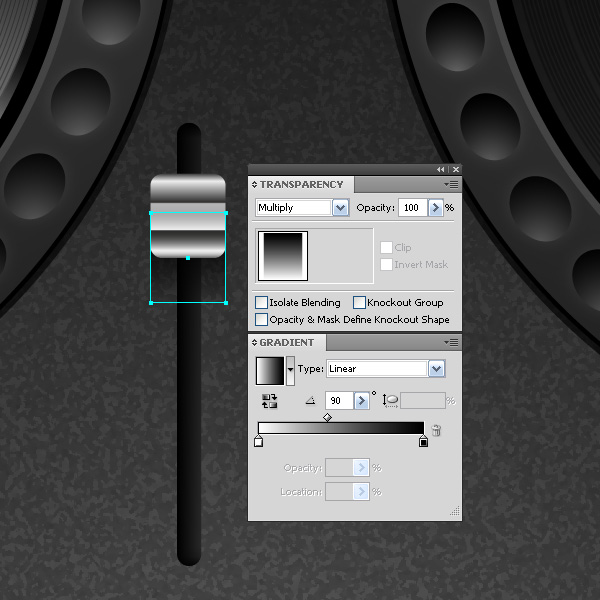This screenshot has height=600, width=600.
Task: Open the gradient stop Opacity arrow
Action: [x=361, y=468]
